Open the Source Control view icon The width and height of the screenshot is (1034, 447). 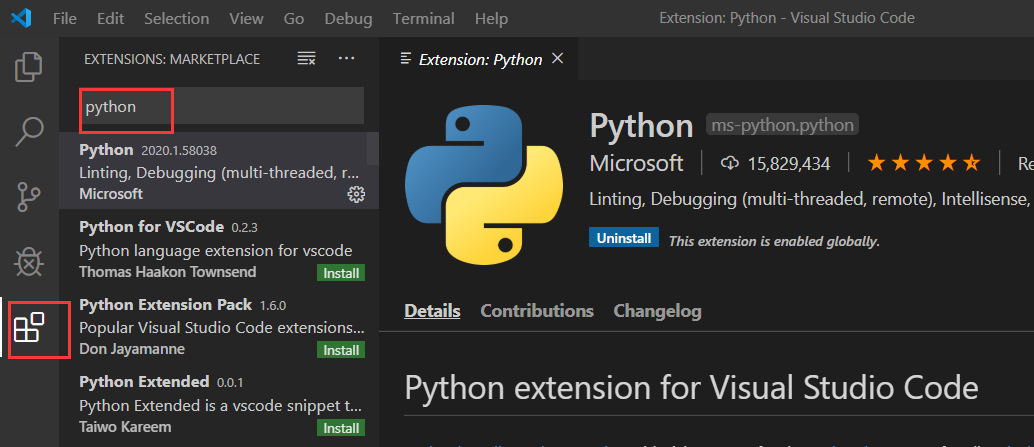(29, 196)
